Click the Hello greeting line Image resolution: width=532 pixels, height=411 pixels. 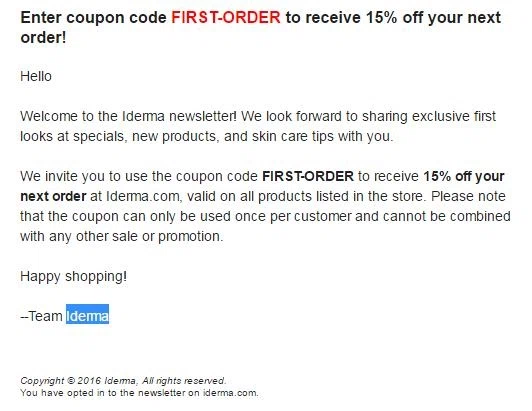pyautogui.click(x=36, y=76)
